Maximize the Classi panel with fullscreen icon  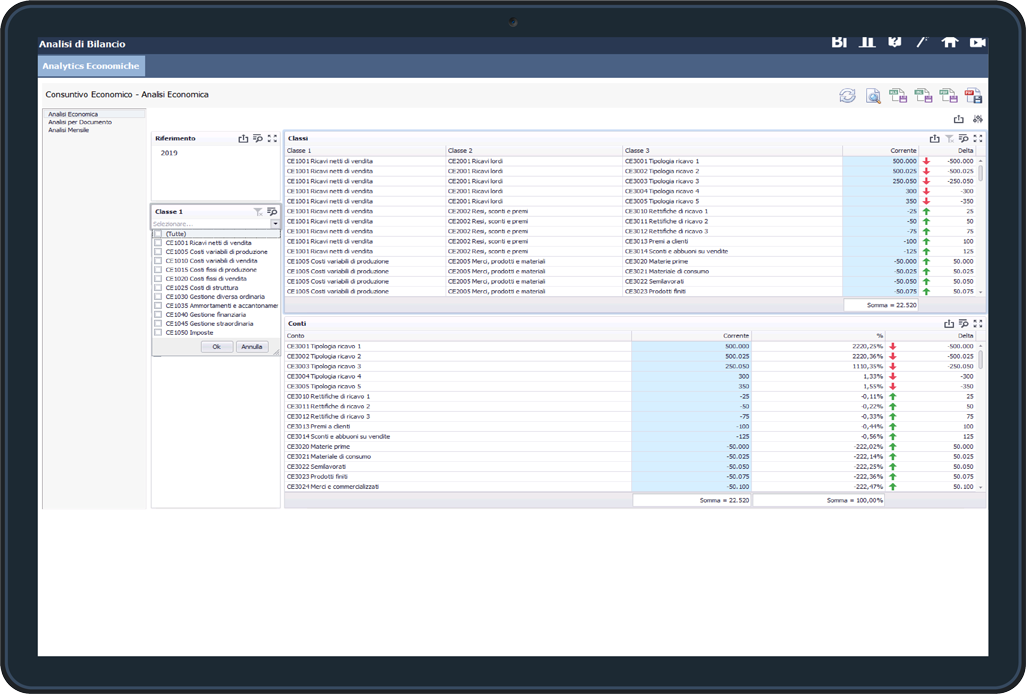pyautogui.click(x=977, y=139)
